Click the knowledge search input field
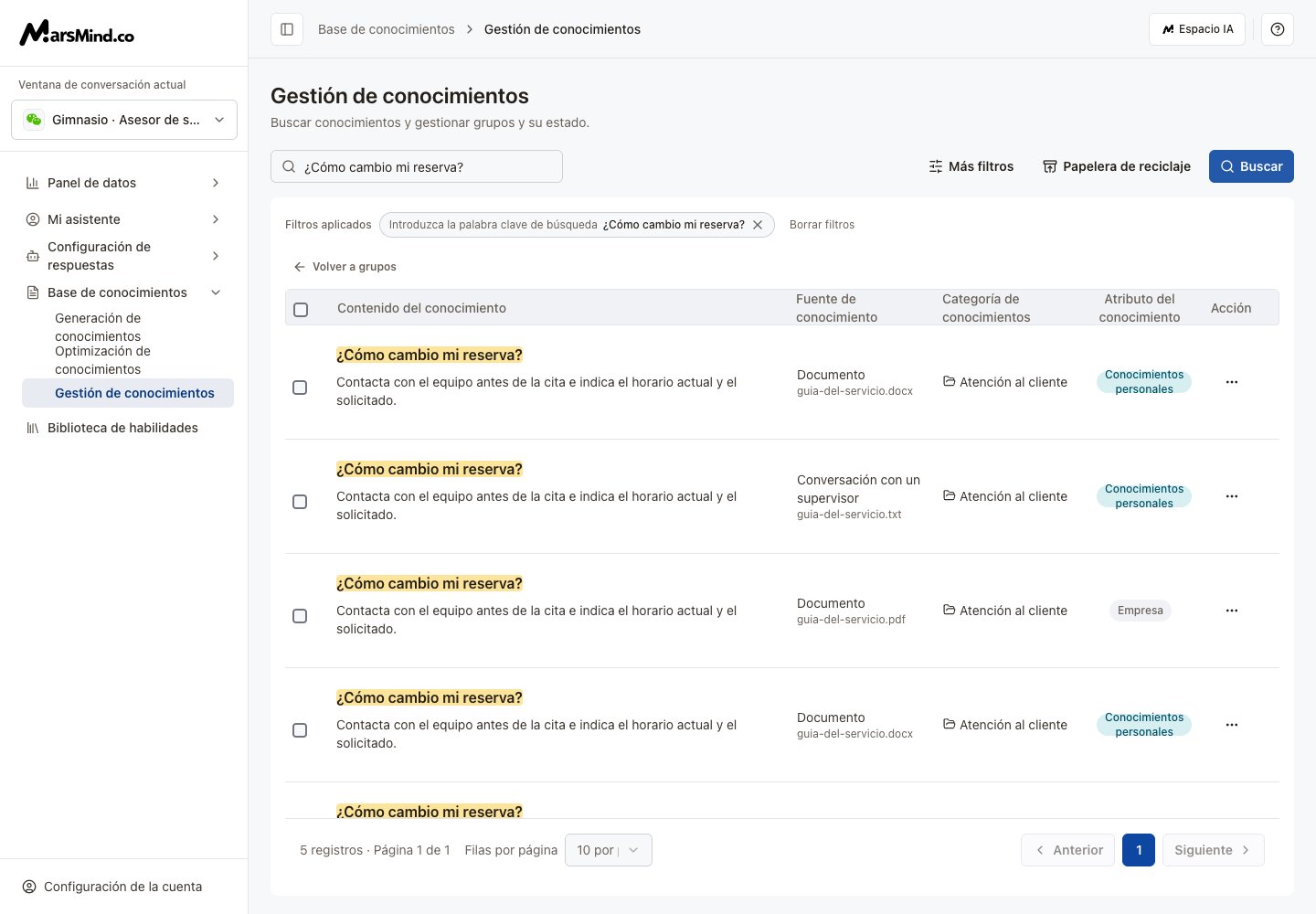The height and width of the screenshot is (914, 1316). click(x=417, y=166)
